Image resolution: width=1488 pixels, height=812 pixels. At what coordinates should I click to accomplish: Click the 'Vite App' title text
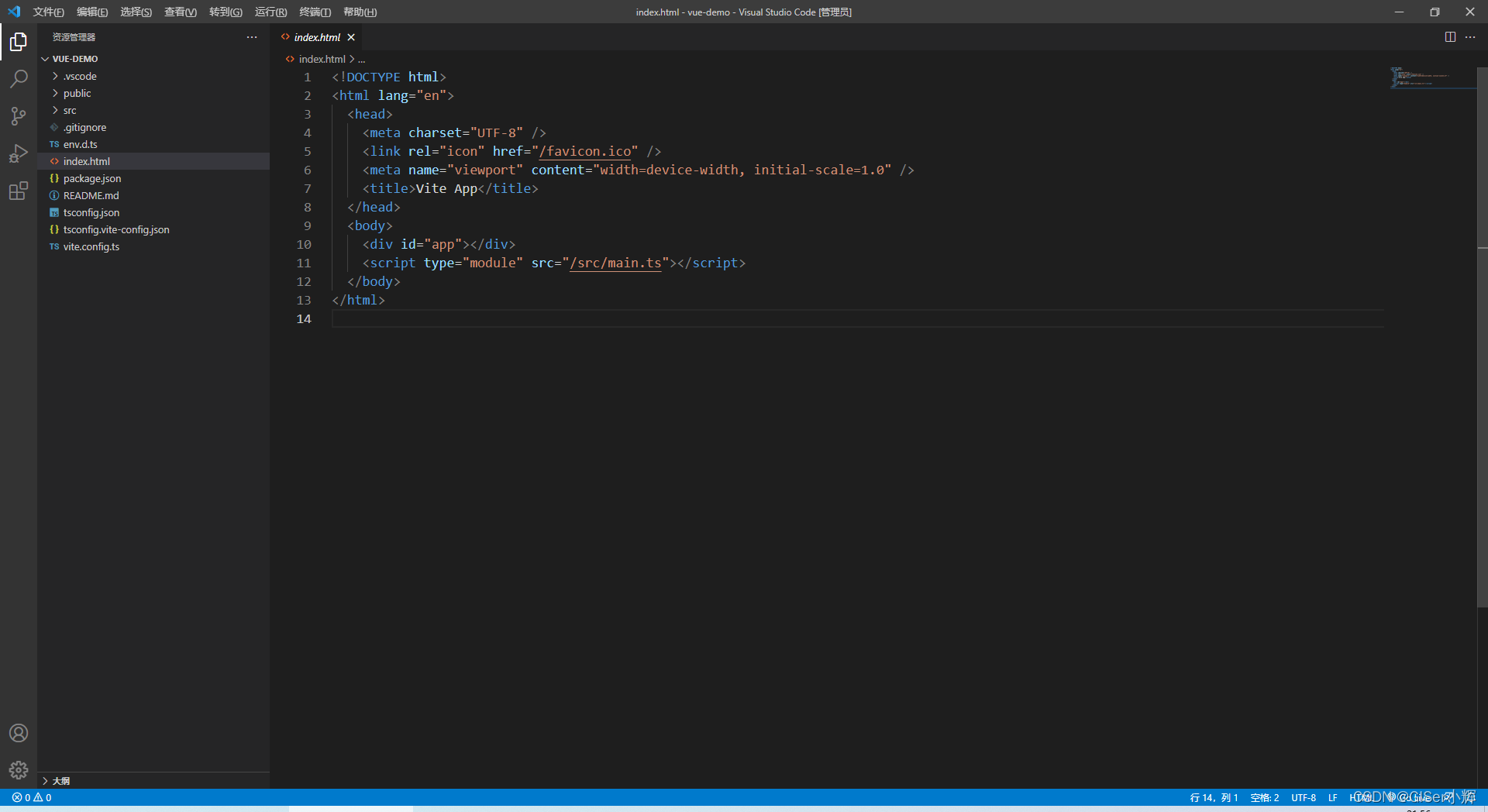pos(446,188)
